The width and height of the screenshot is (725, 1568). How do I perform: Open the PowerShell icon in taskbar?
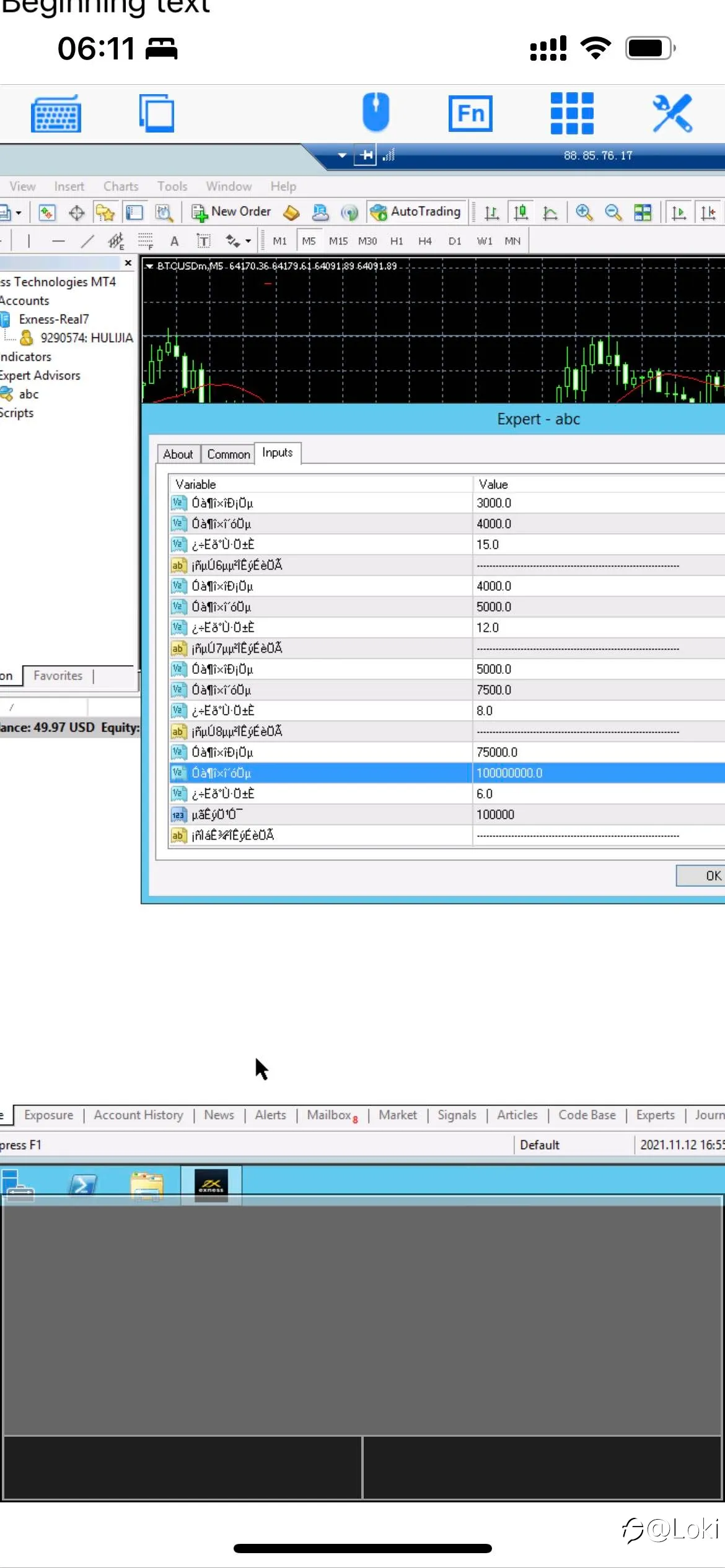click(x=82, y=1185)
